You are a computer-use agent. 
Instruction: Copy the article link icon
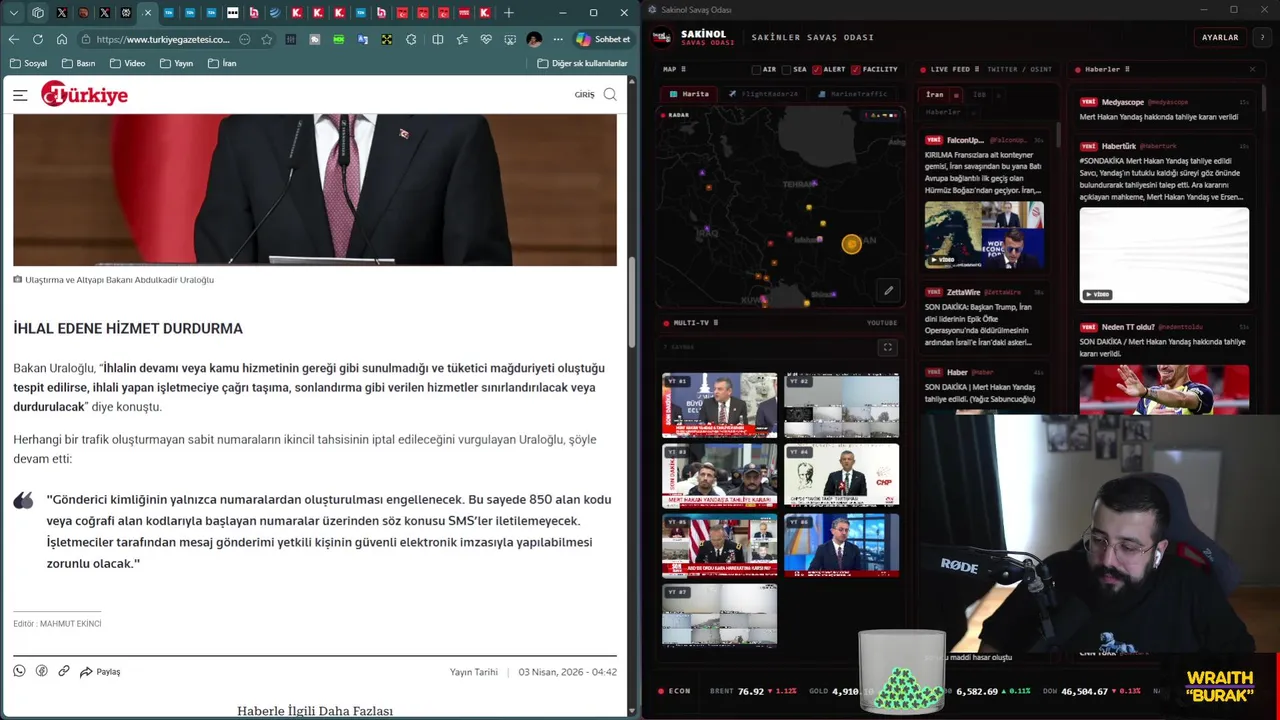tap(64, 671)
